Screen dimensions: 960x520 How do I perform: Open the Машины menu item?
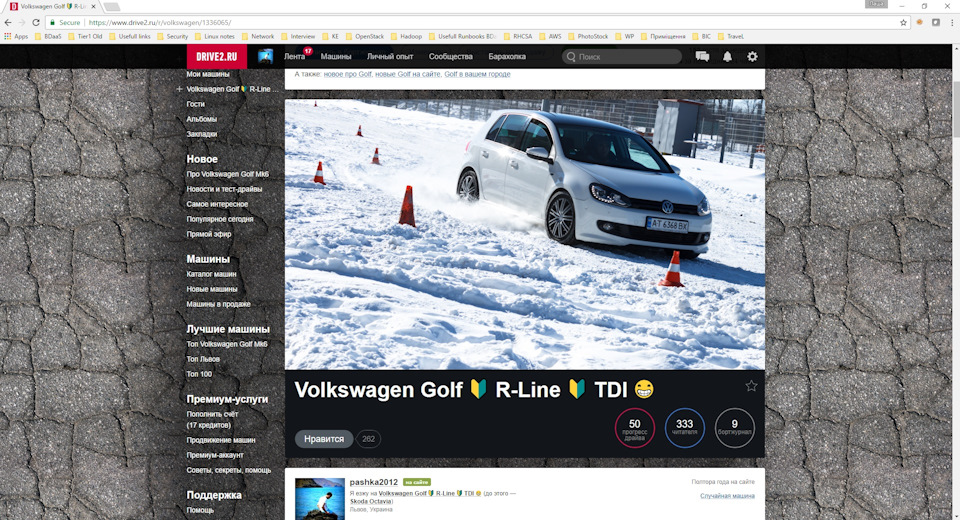[x=336, y=56]
